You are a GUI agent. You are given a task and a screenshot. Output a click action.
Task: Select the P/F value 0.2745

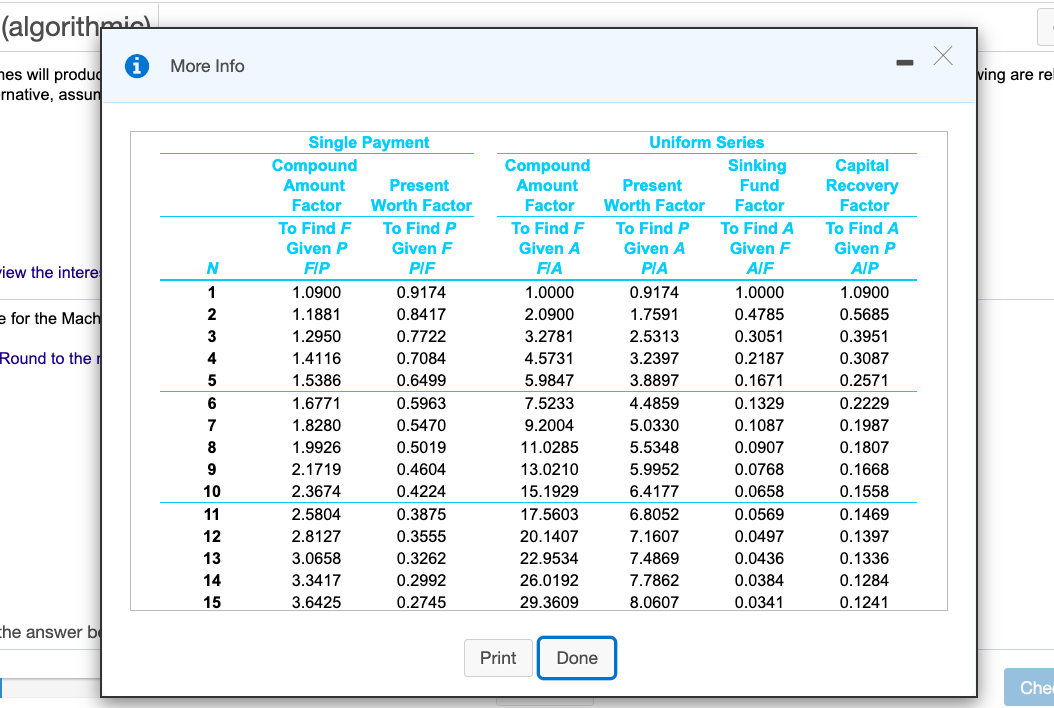tap(421, 602)
